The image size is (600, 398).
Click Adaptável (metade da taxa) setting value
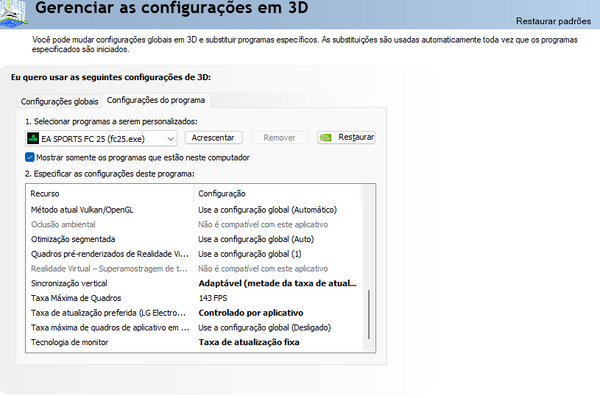point(277,284)
